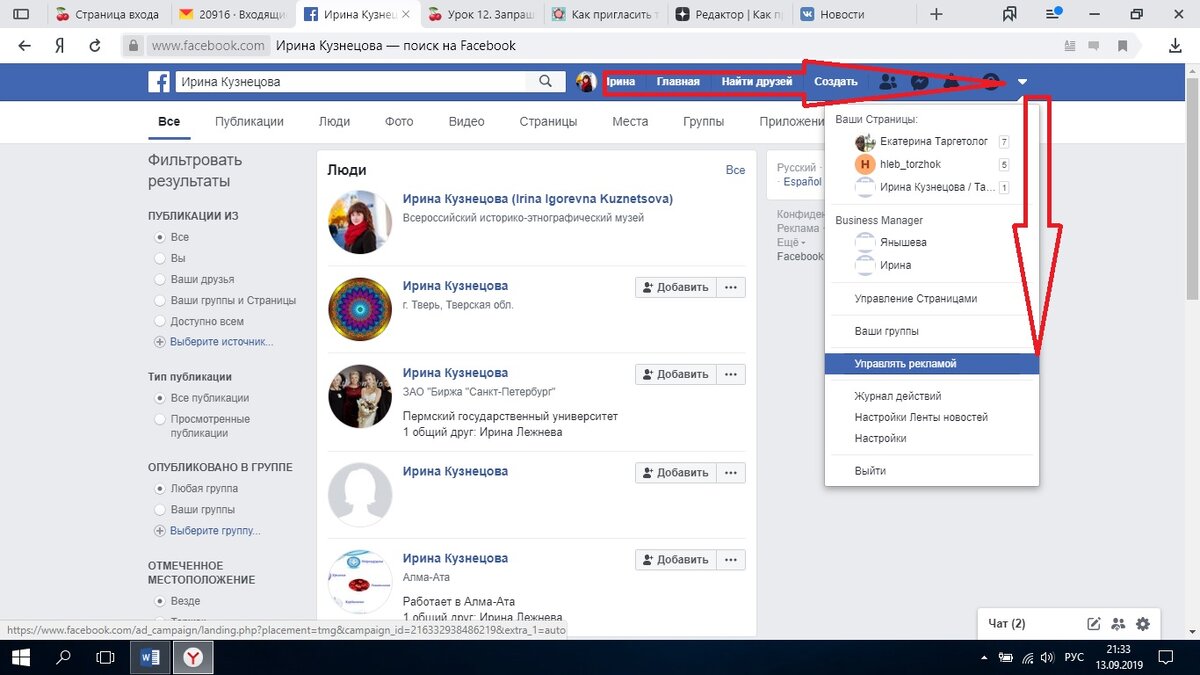Click the bookmark icon in address bar

tap(1123, 46)
